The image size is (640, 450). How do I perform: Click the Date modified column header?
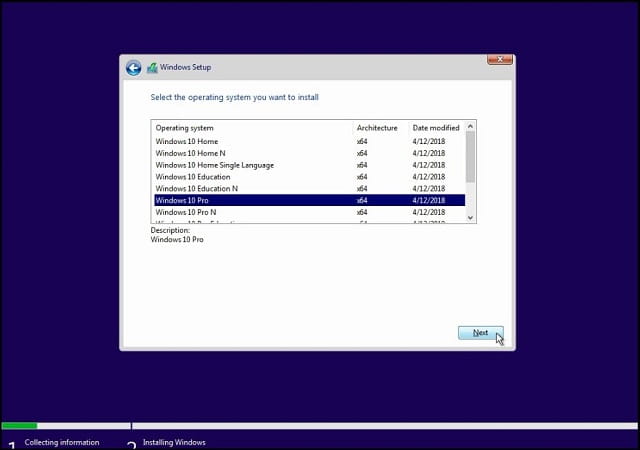(436, 128)
